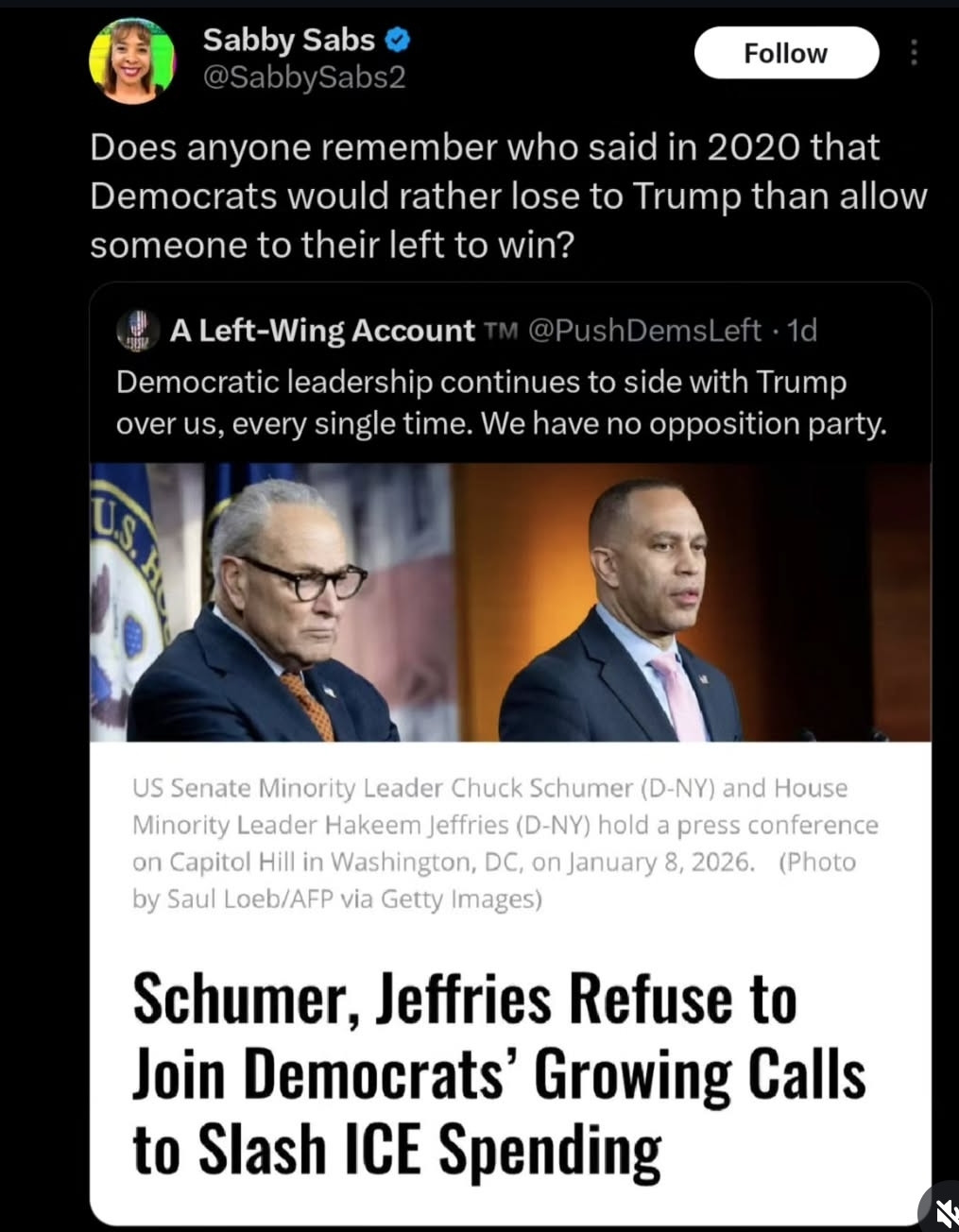Image resolution: width=959 pixels, height=1232 pixels.
Task: Click the TM symbol beside the account name
Action: click(x=501, y=330)
